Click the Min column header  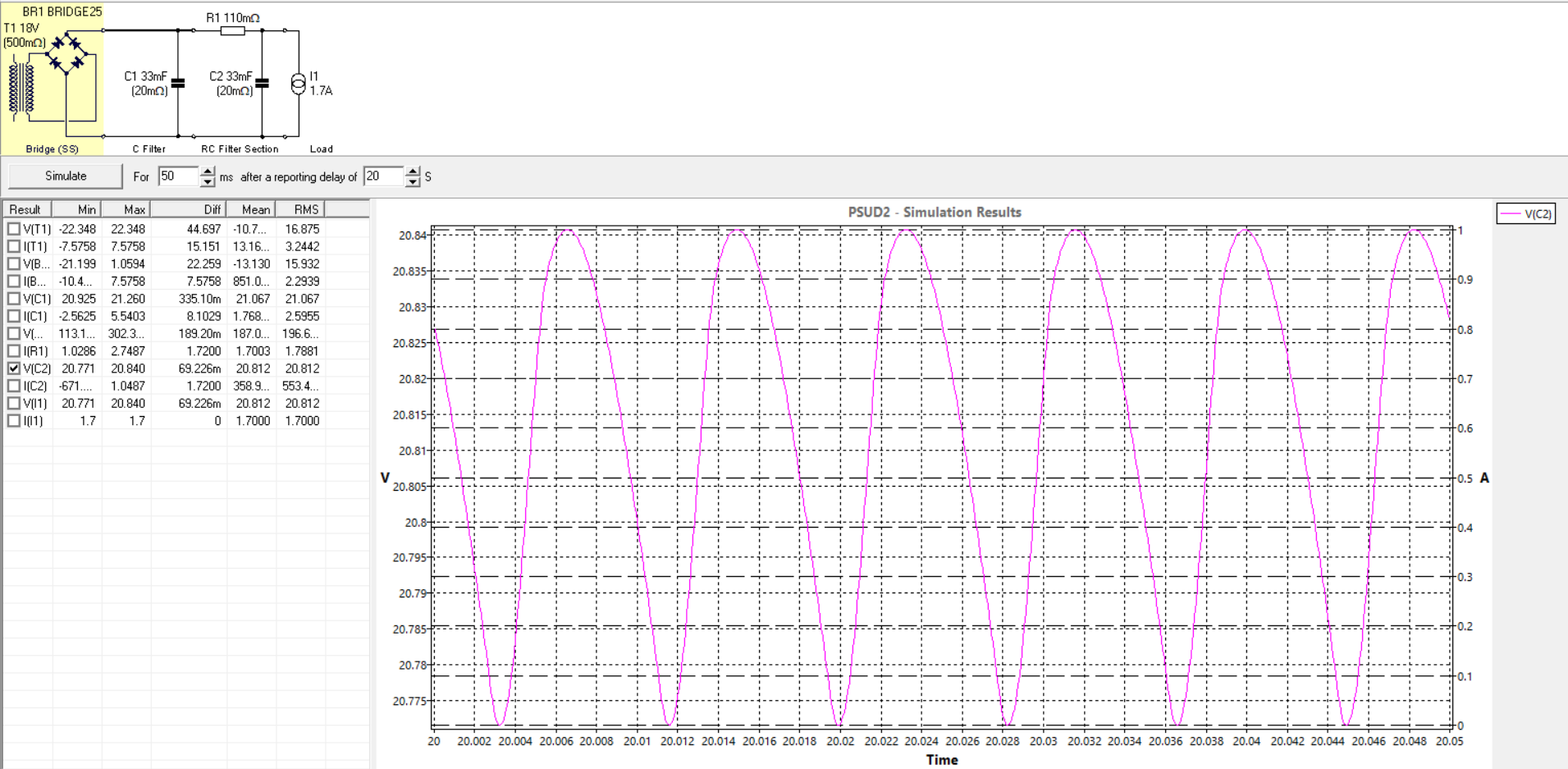pyautogui.click(x=77, y=209)
